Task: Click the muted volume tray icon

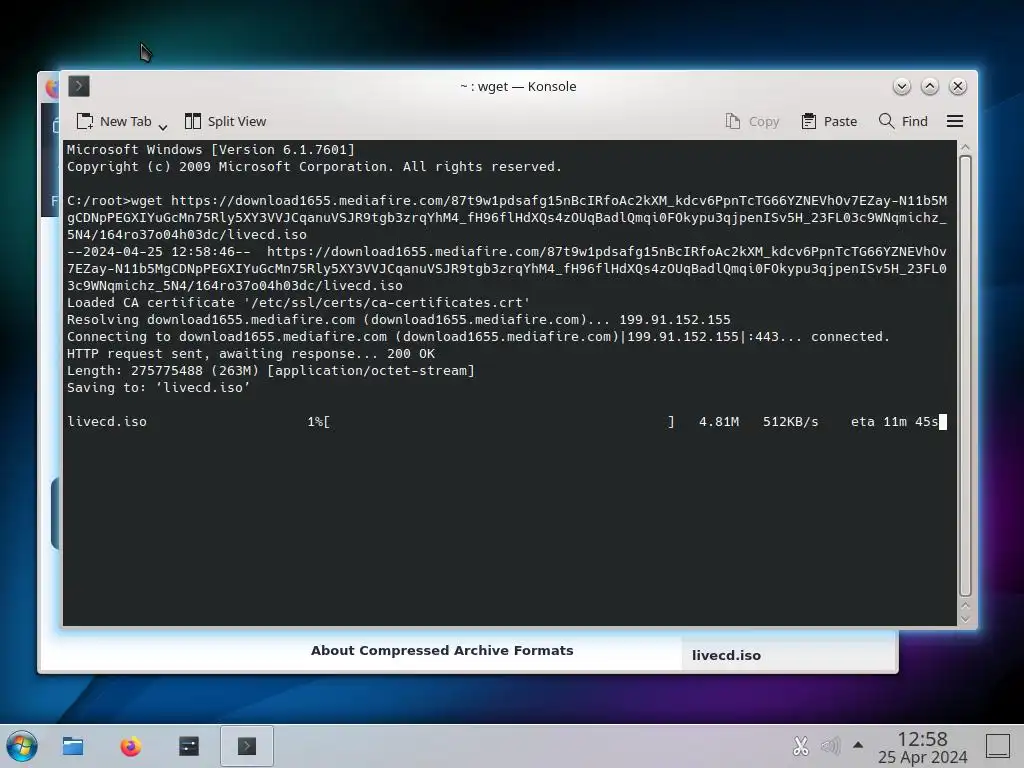Action: [x=830, y=745]
